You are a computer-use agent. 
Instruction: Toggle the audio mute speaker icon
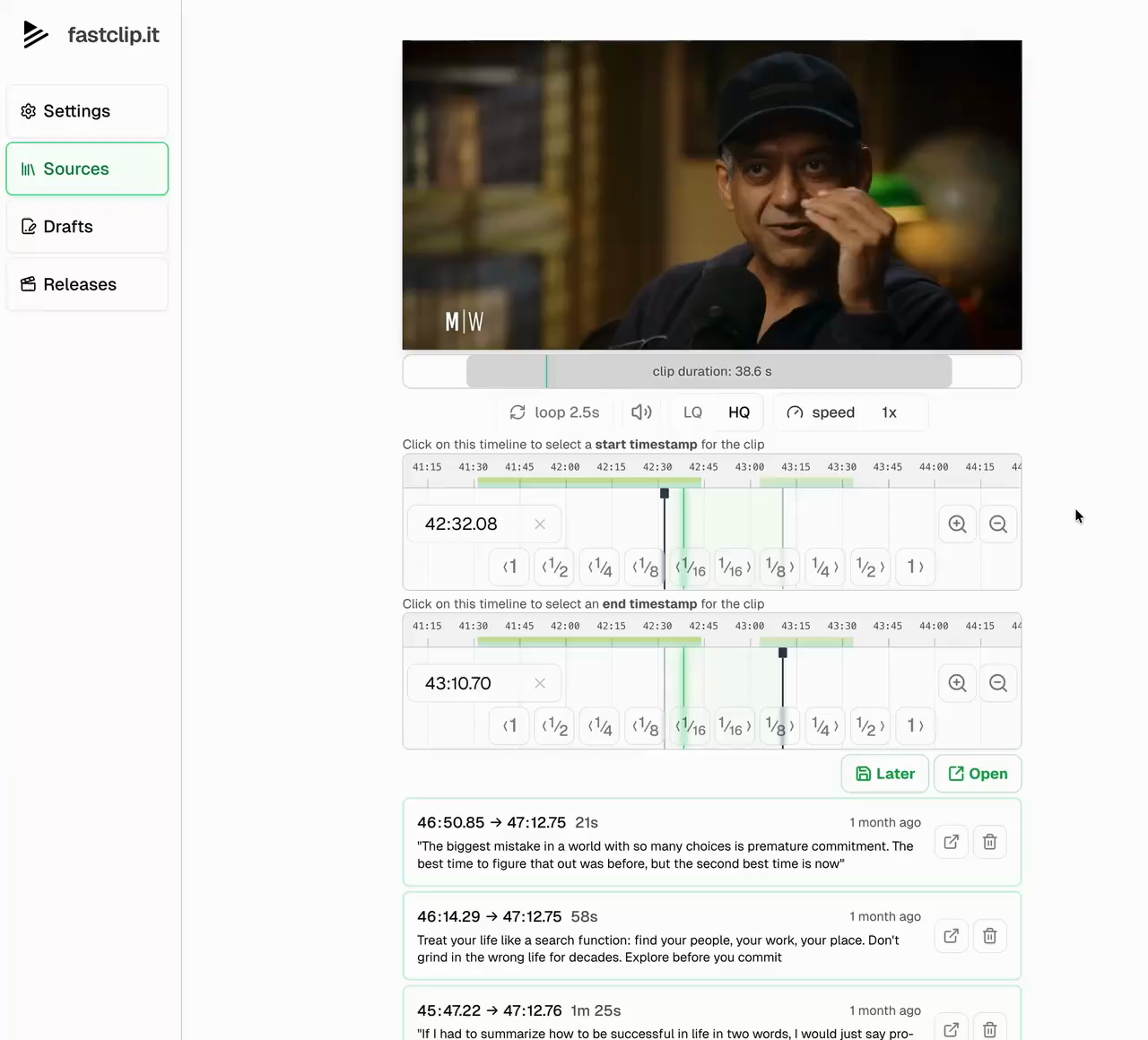pyautogui.click(x=641, y=412)
